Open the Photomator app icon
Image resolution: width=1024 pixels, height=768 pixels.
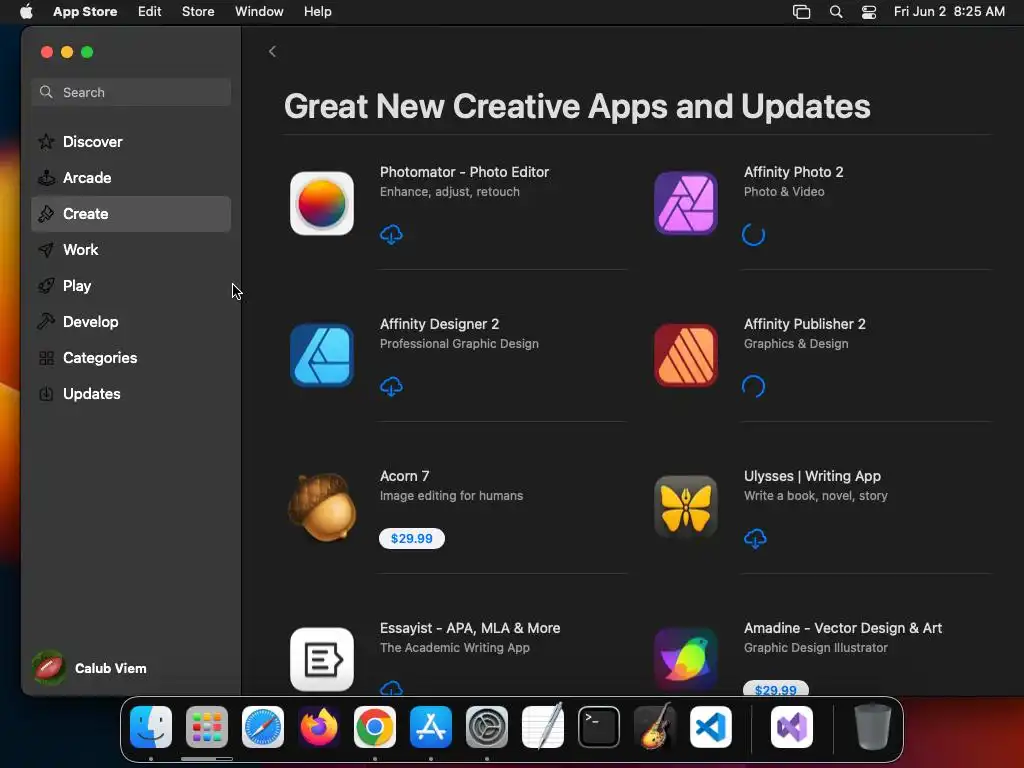tap(322, 203)
